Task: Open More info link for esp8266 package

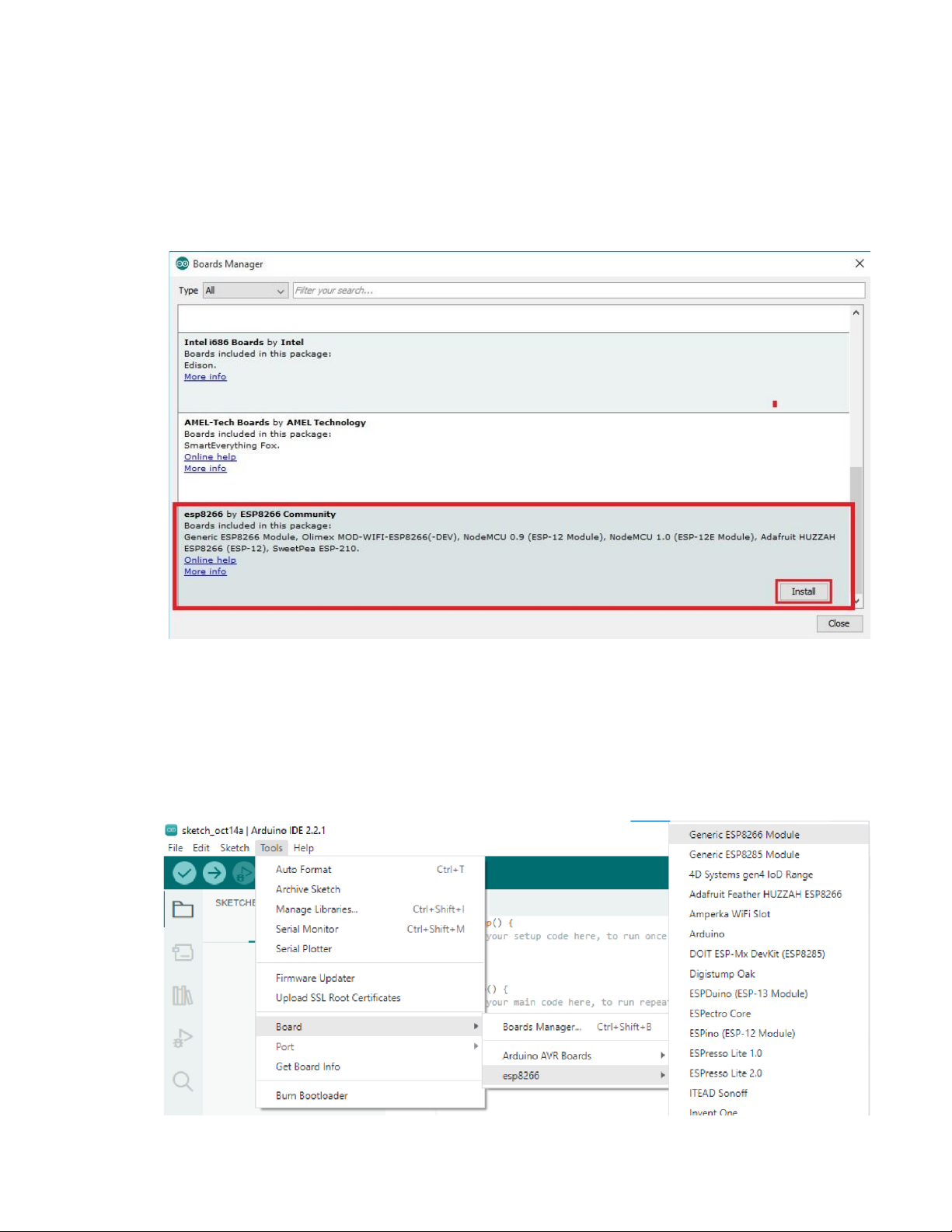Action: click(205, 572)
